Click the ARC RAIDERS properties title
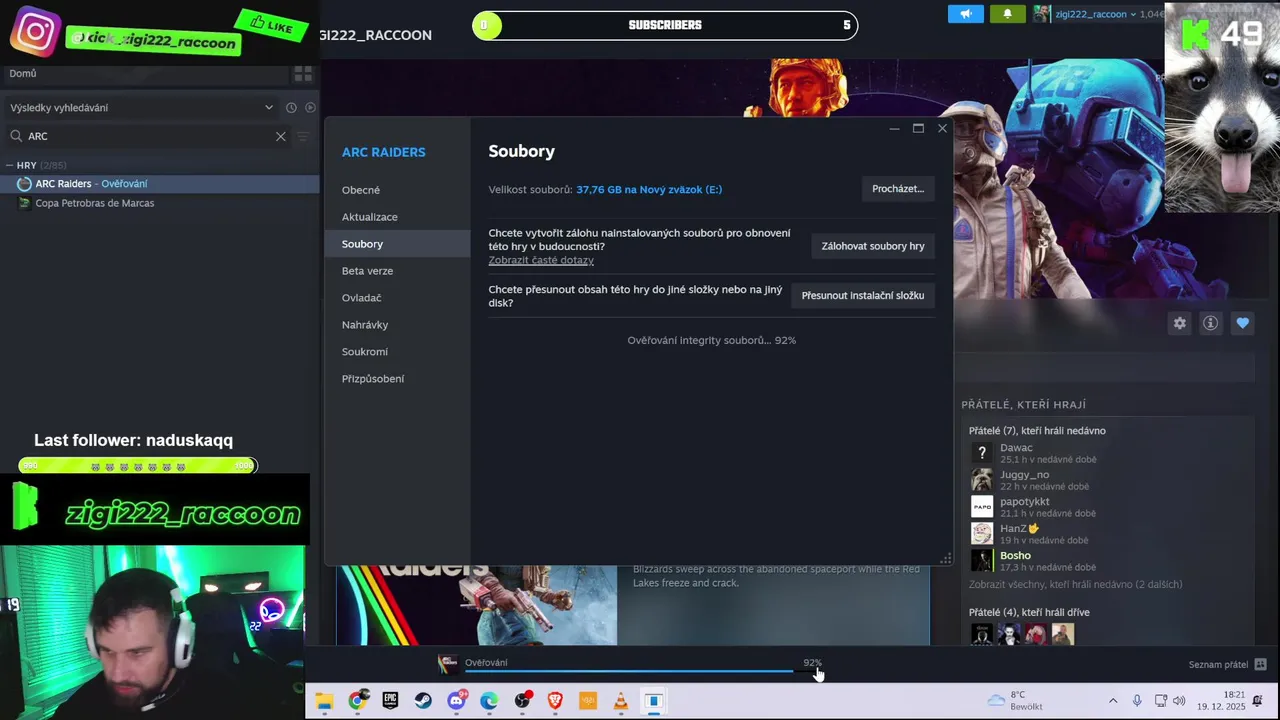1280x720 pixels. click(384, 152)
